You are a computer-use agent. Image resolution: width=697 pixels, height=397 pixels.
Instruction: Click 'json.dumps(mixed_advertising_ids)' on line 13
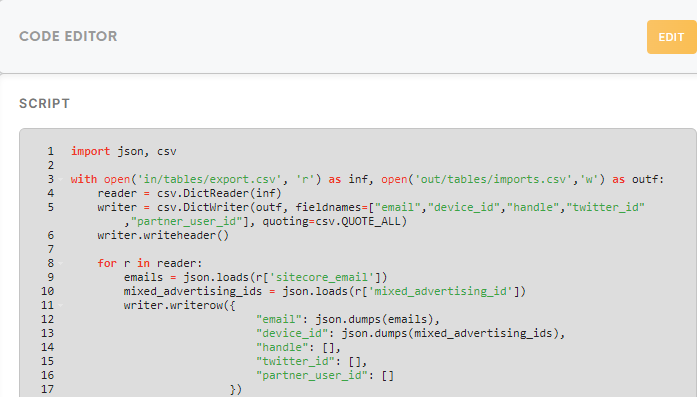pyautogui.click(x=450, y=333)
